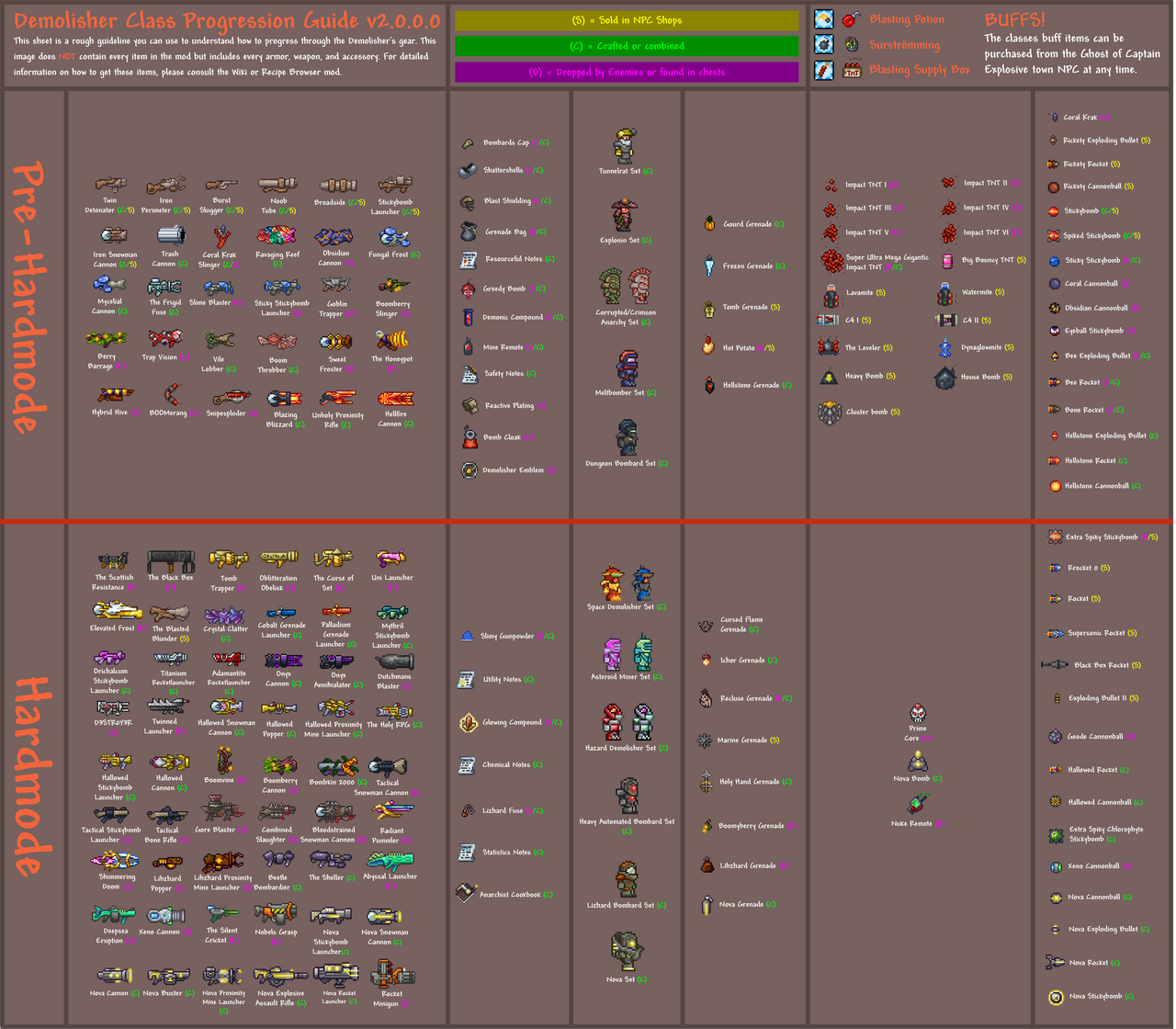The height and width of the screenshot is (1029, 1176).
Task: Click the green "Crafted or combined" legend bar
Action: 627,46
